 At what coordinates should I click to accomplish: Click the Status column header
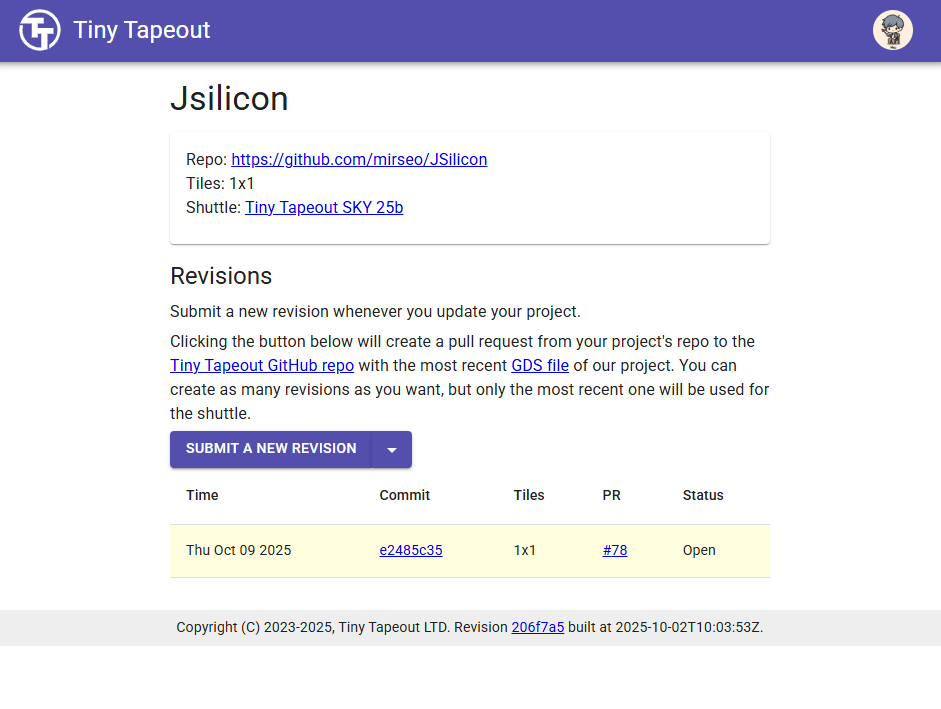[x=703, y=495]
